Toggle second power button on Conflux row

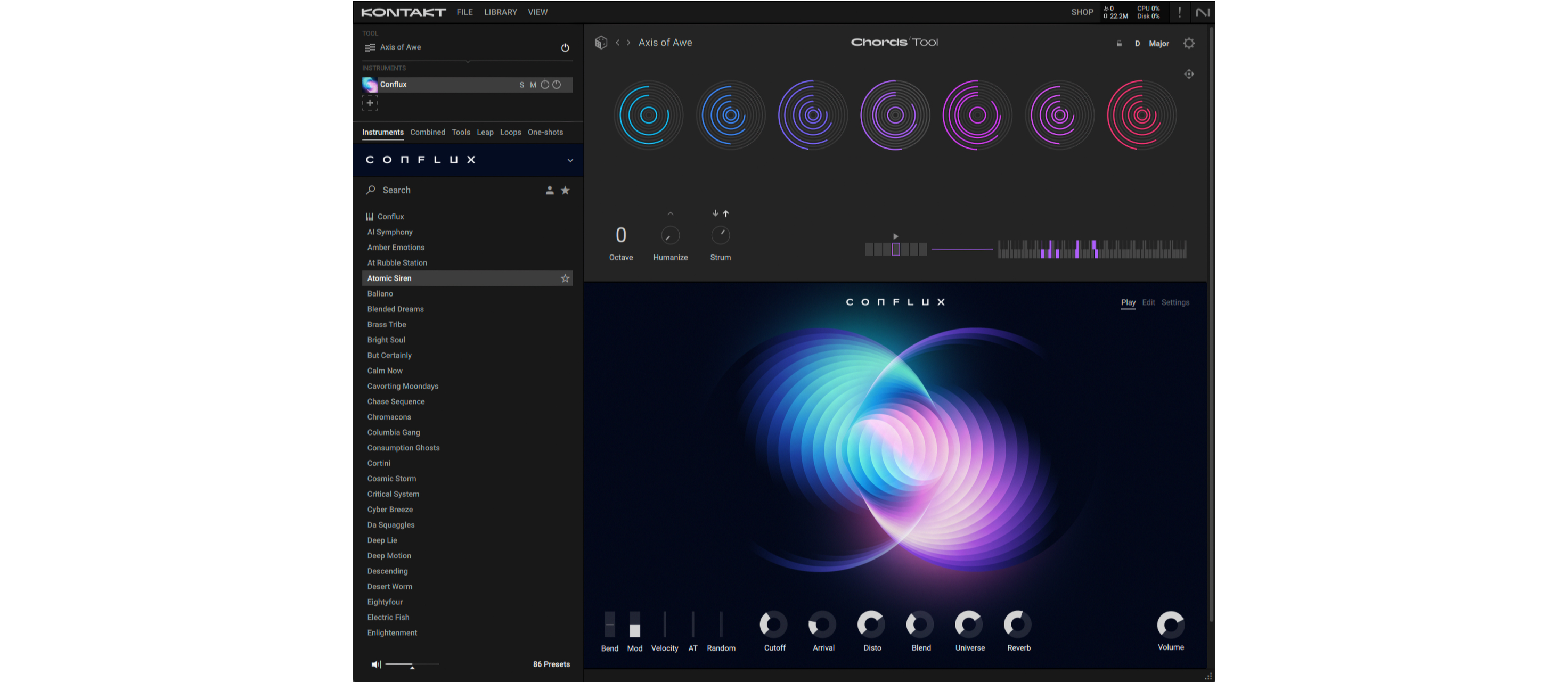tap(557, 85)
